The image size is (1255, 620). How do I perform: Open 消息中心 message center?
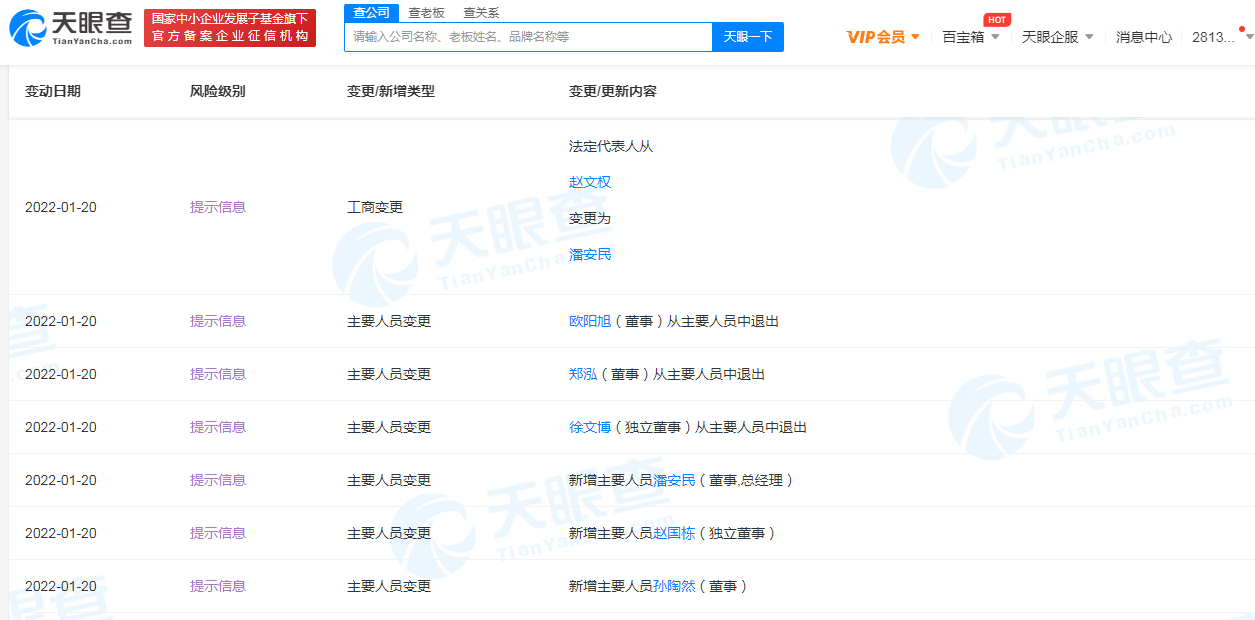point(1144,37)
